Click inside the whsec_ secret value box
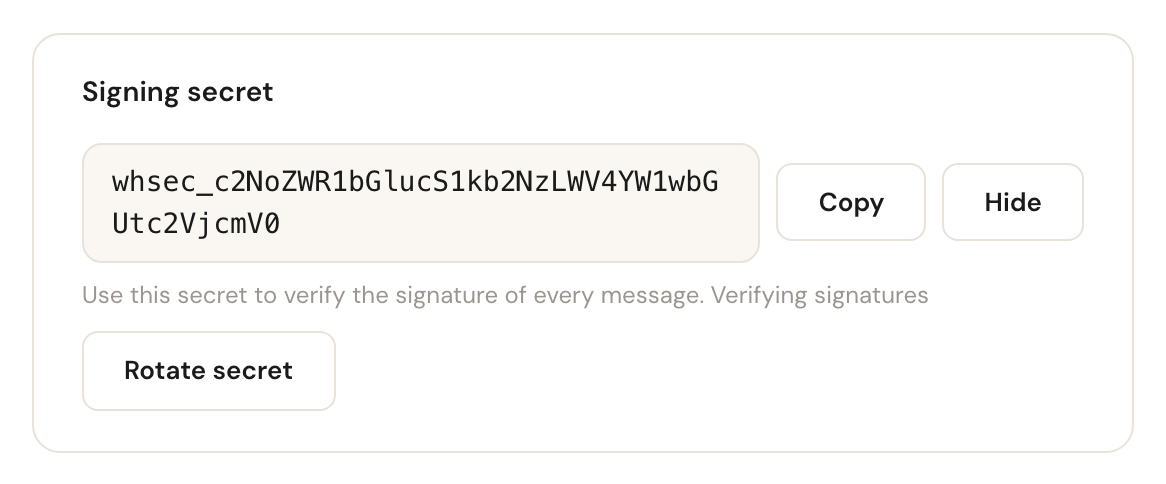1166x484 pixels. click(421, 203)
